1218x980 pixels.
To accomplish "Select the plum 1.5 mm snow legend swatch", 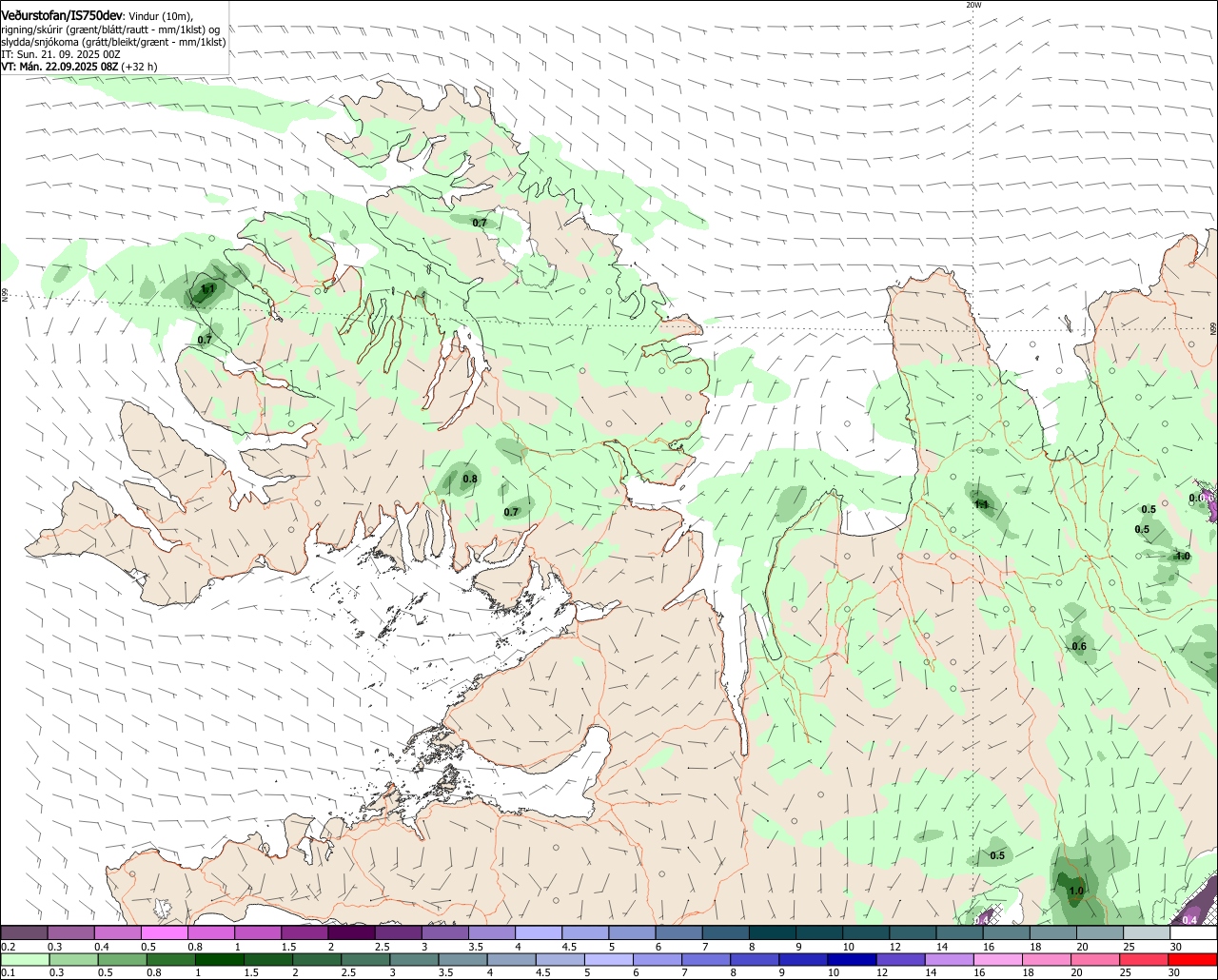I will 304,933.
